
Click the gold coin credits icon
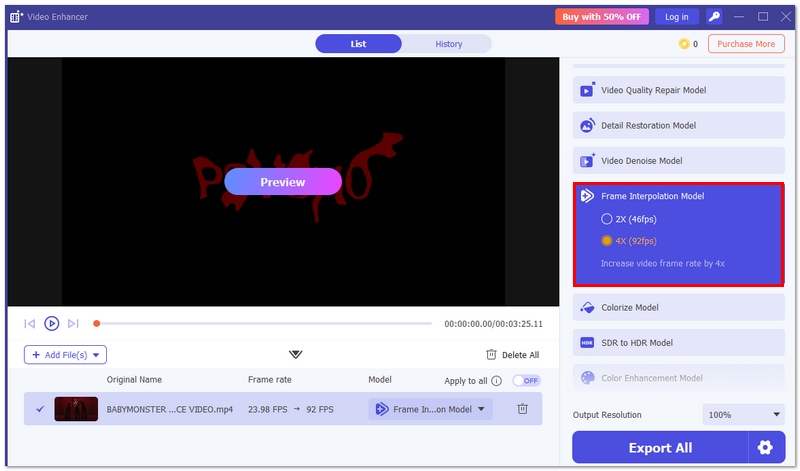click(684, 44)
